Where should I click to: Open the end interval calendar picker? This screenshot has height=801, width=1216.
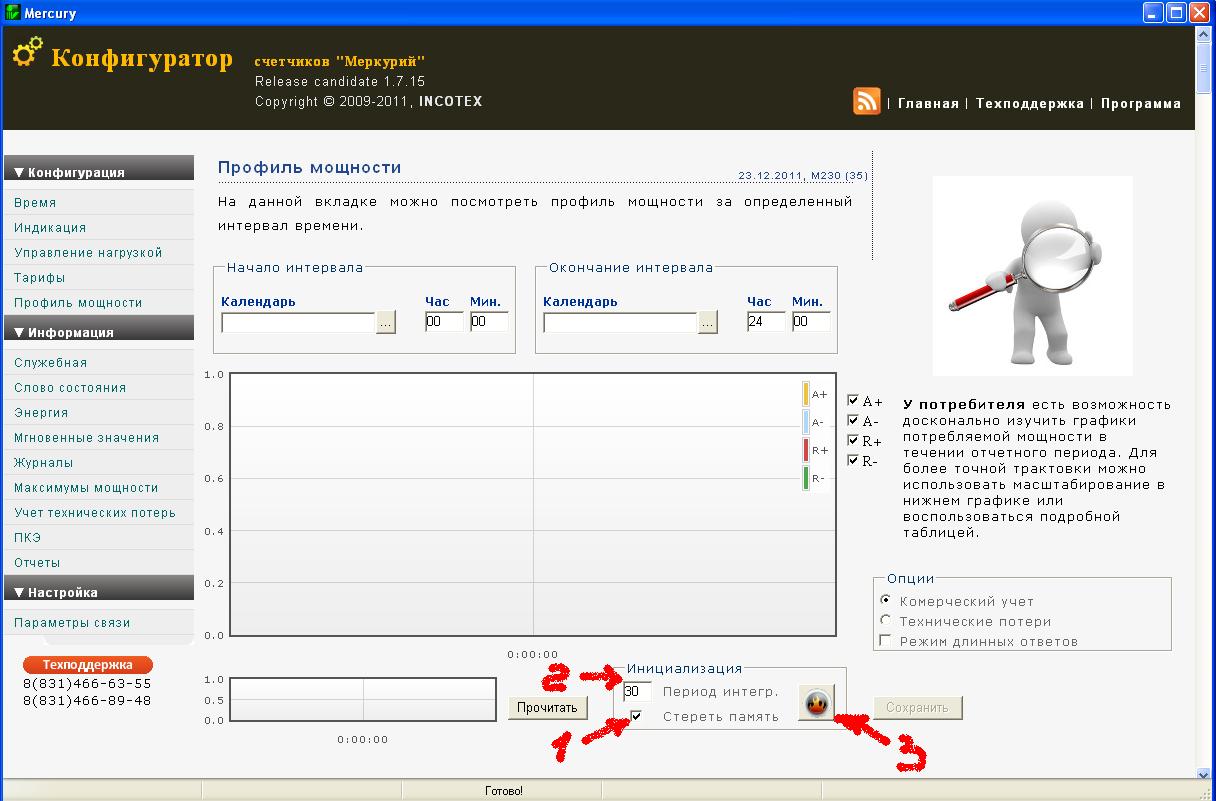tap(708, 322)
